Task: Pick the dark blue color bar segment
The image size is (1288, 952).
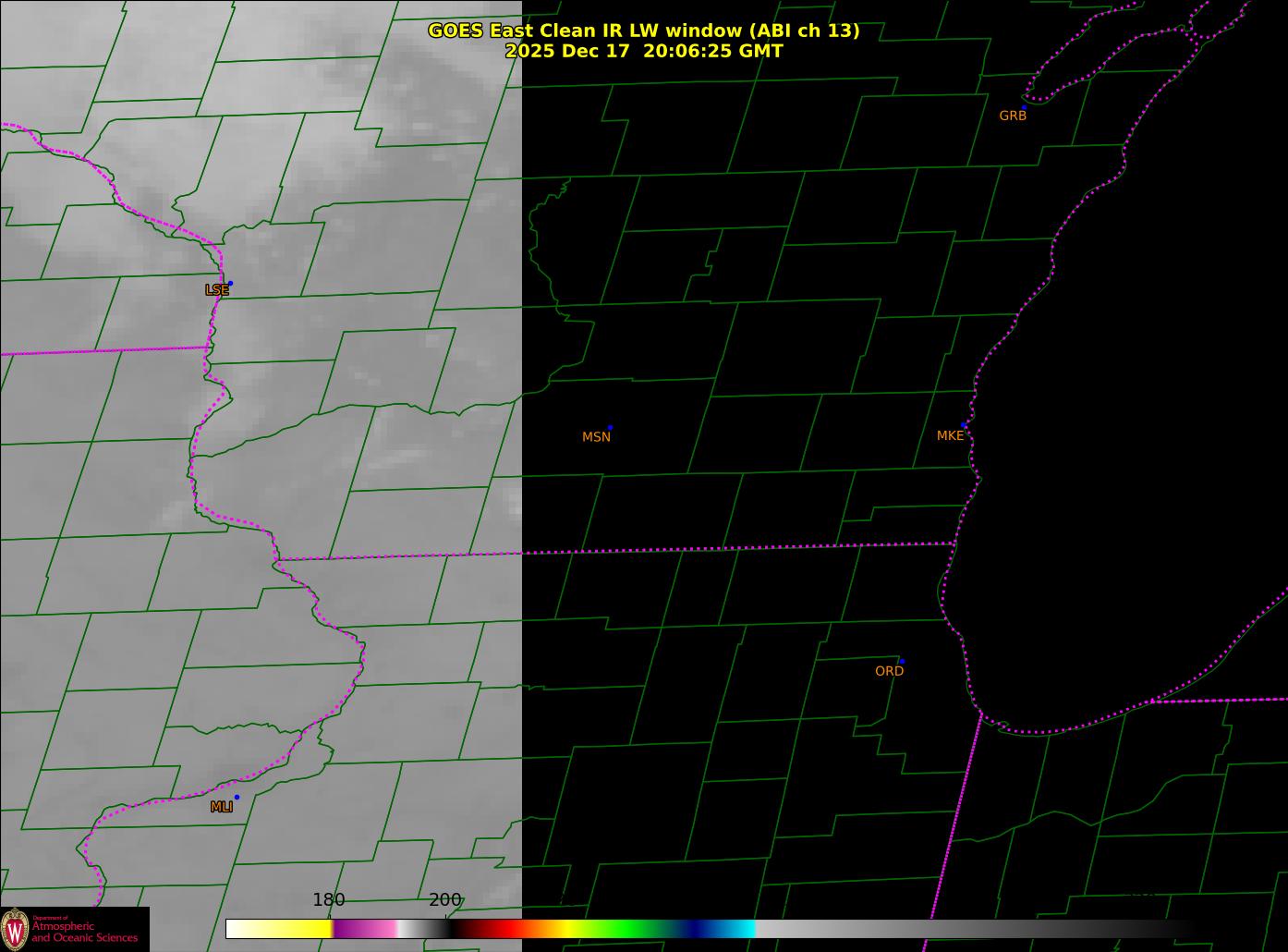Action: 704,929
